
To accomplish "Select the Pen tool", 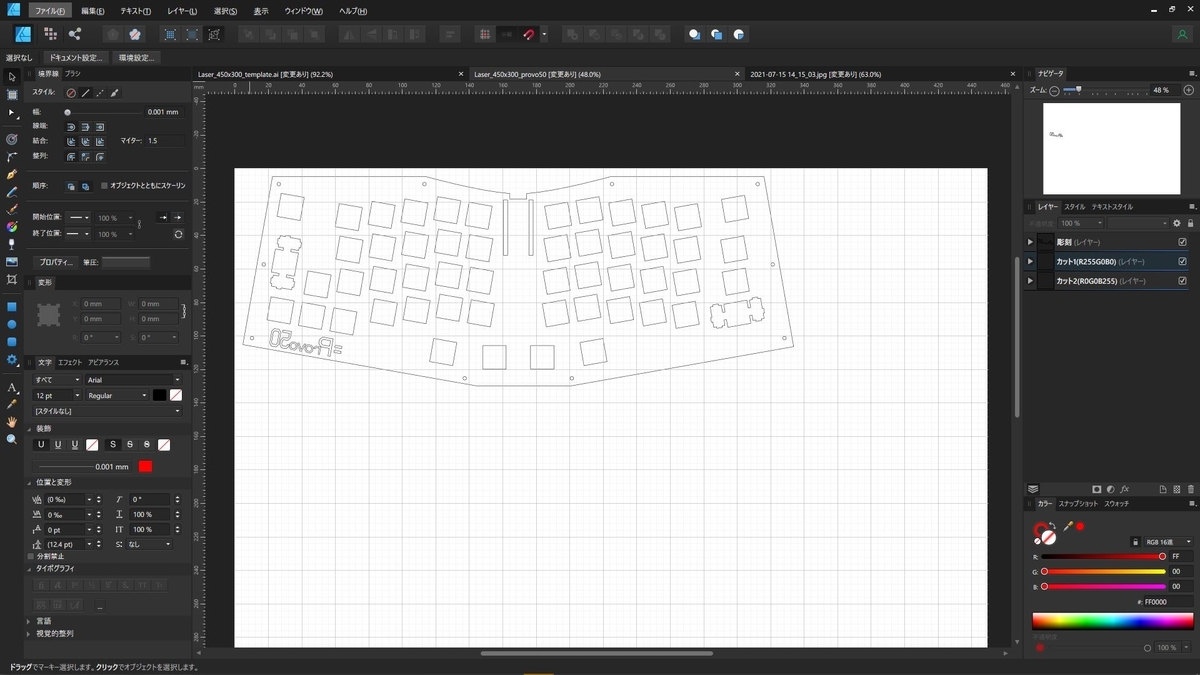I will click(12, 174).
